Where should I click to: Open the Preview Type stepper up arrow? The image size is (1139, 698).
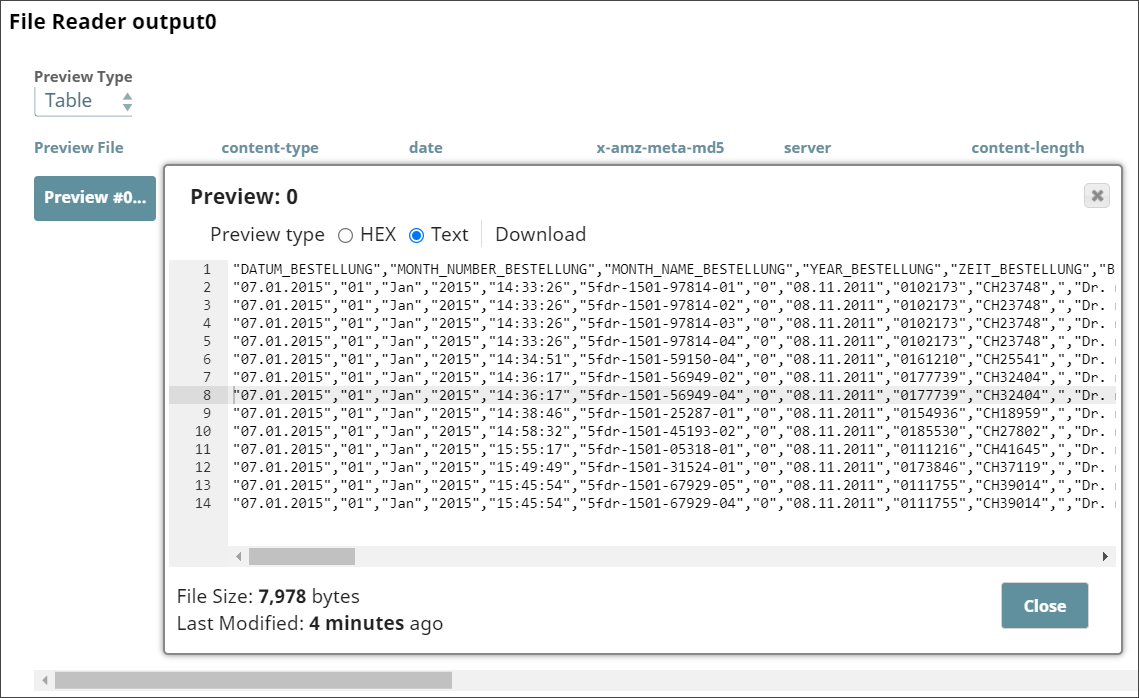[127, 95]
